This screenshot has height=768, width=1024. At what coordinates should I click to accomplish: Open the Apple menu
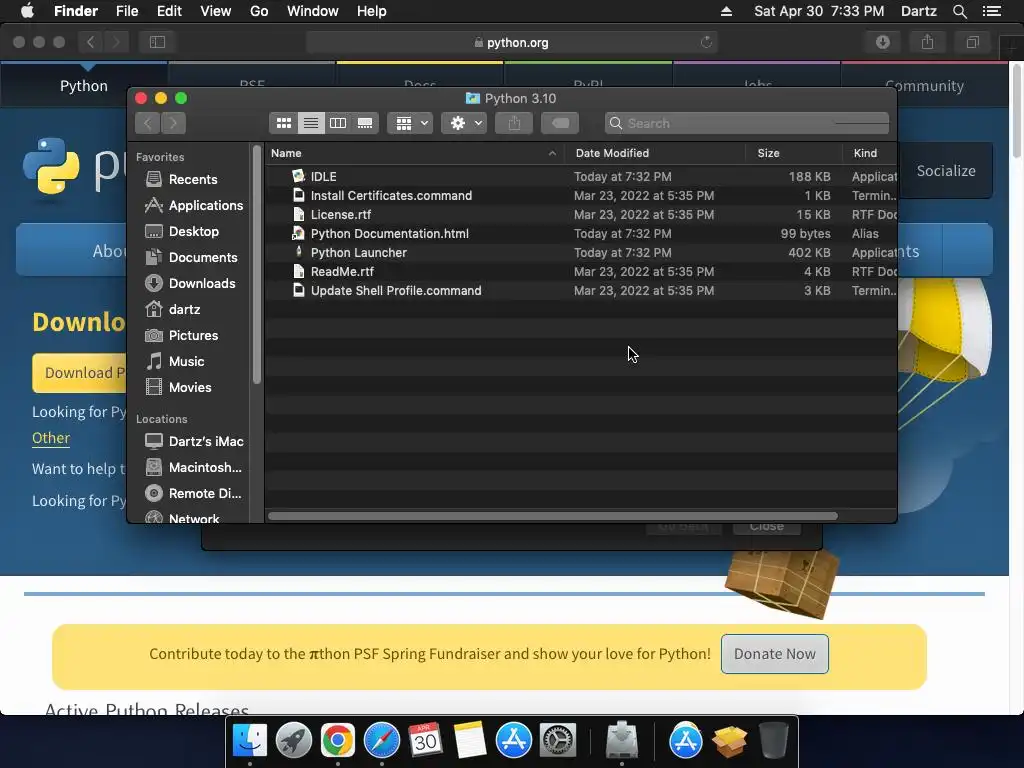(27, 11)
